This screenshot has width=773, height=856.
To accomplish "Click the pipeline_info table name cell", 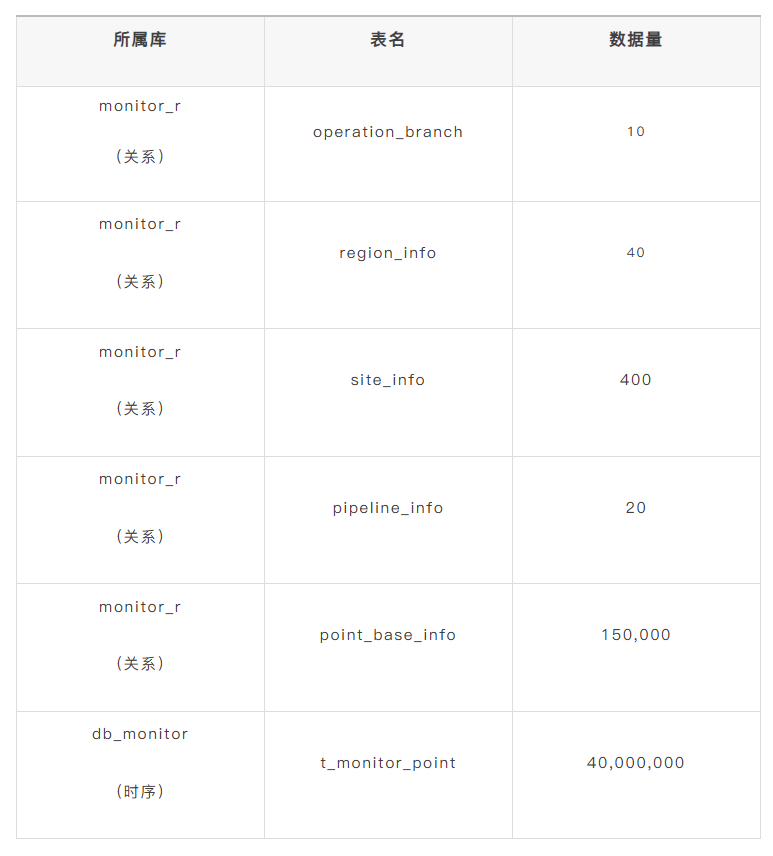I will (388, 508).
